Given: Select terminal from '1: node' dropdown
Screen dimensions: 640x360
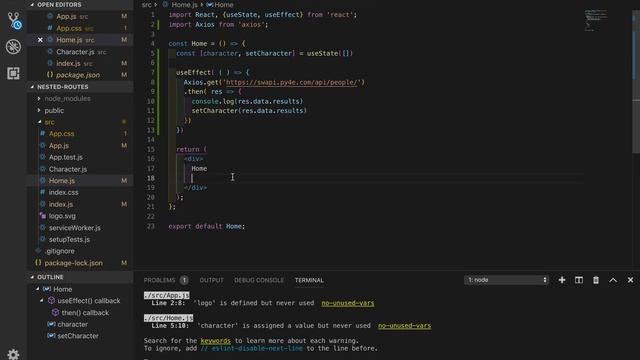Looking at the screenshot, I should (x=506, y=280).
